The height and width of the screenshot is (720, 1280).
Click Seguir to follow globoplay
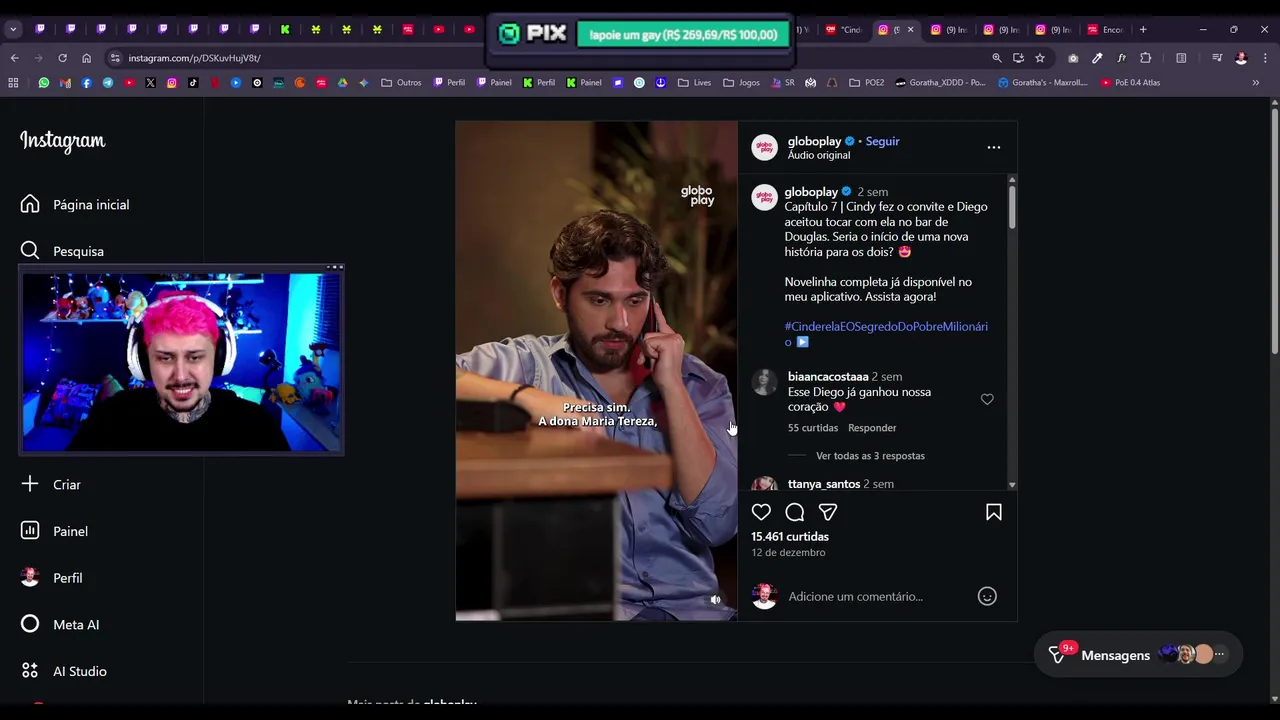(x=883, y=141)
